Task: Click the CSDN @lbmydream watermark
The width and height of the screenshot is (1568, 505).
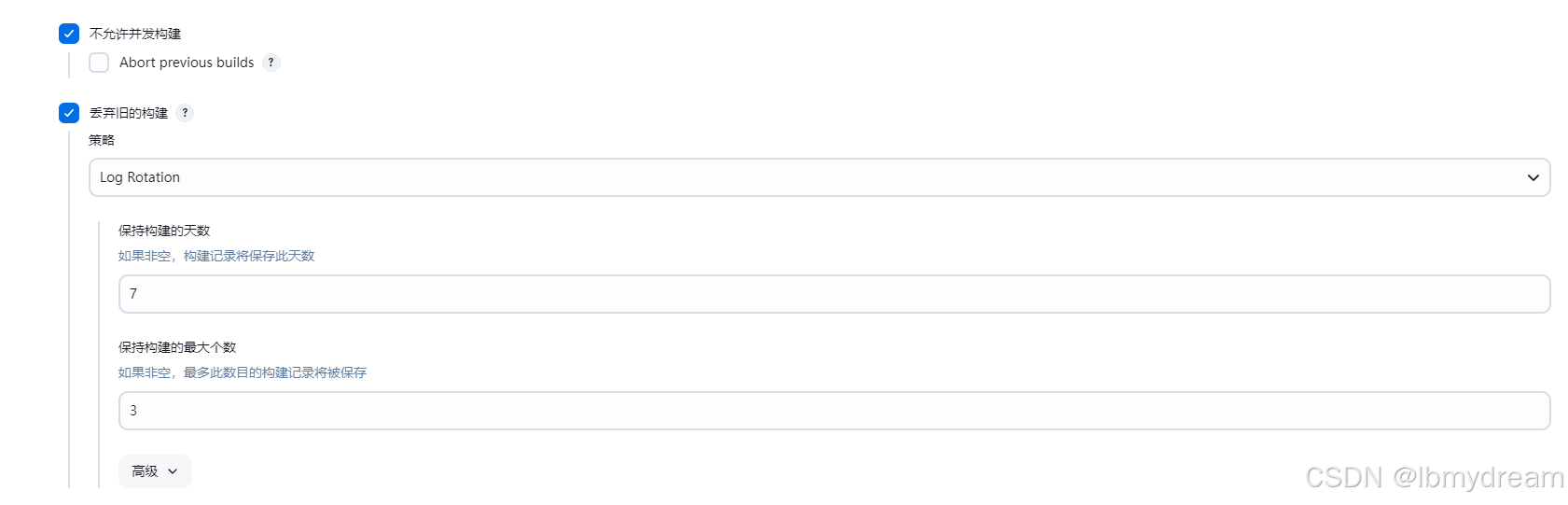Action: coord(1435,477)
